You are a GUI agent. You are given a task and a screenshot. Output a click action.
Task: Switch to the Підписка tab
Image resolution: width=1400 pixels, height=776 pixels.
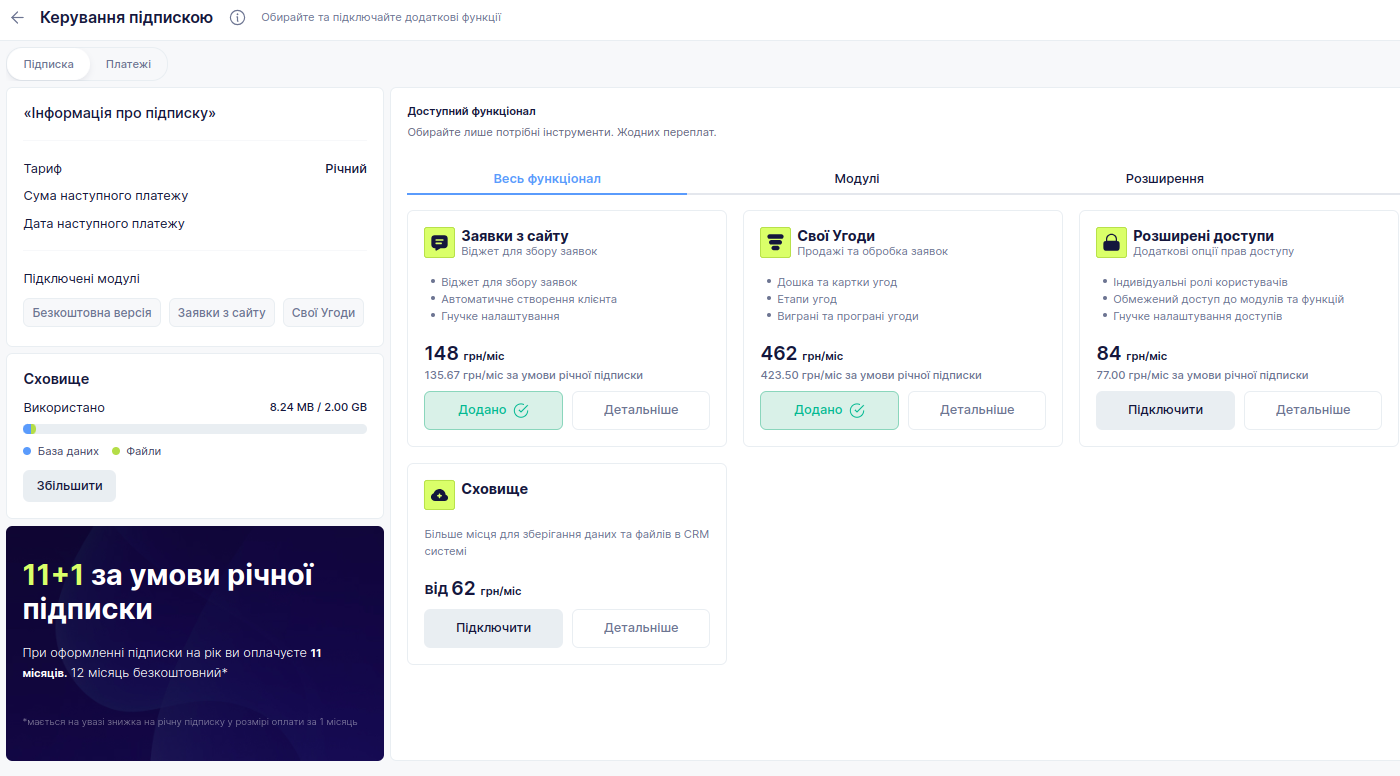(x=49, y=64)
